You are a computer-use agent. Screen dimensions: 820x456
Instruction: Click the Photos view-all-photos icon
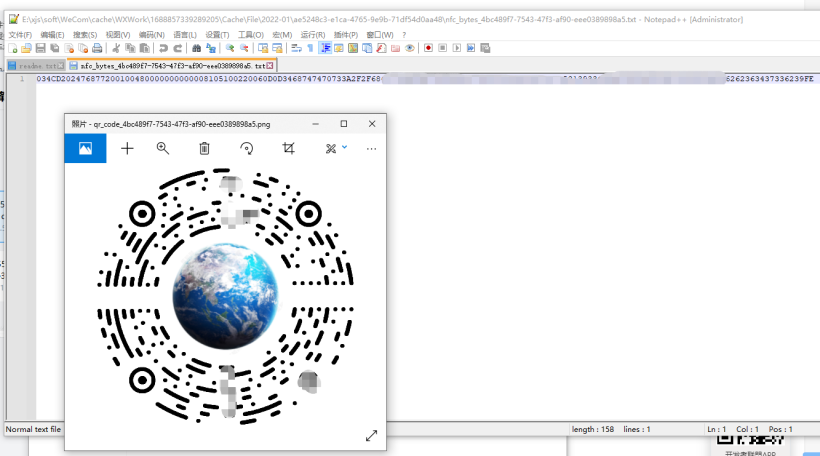click(x=85, y=149)
